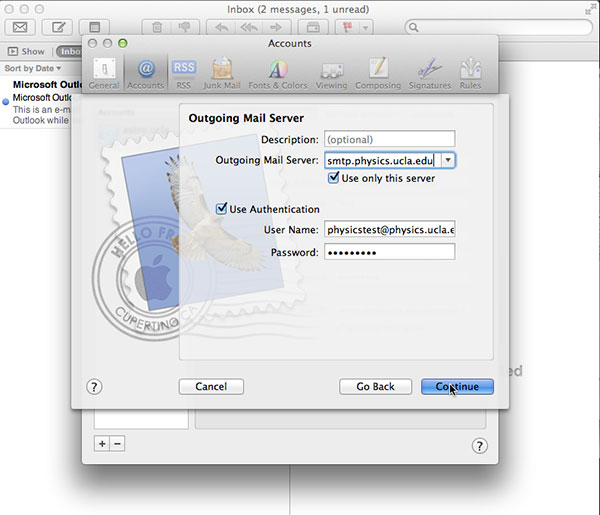Image resolution: width=600 pixels, height=515 pixels.
Task: Click the note icon in Mail toolbar
Action: click(95, 27)
